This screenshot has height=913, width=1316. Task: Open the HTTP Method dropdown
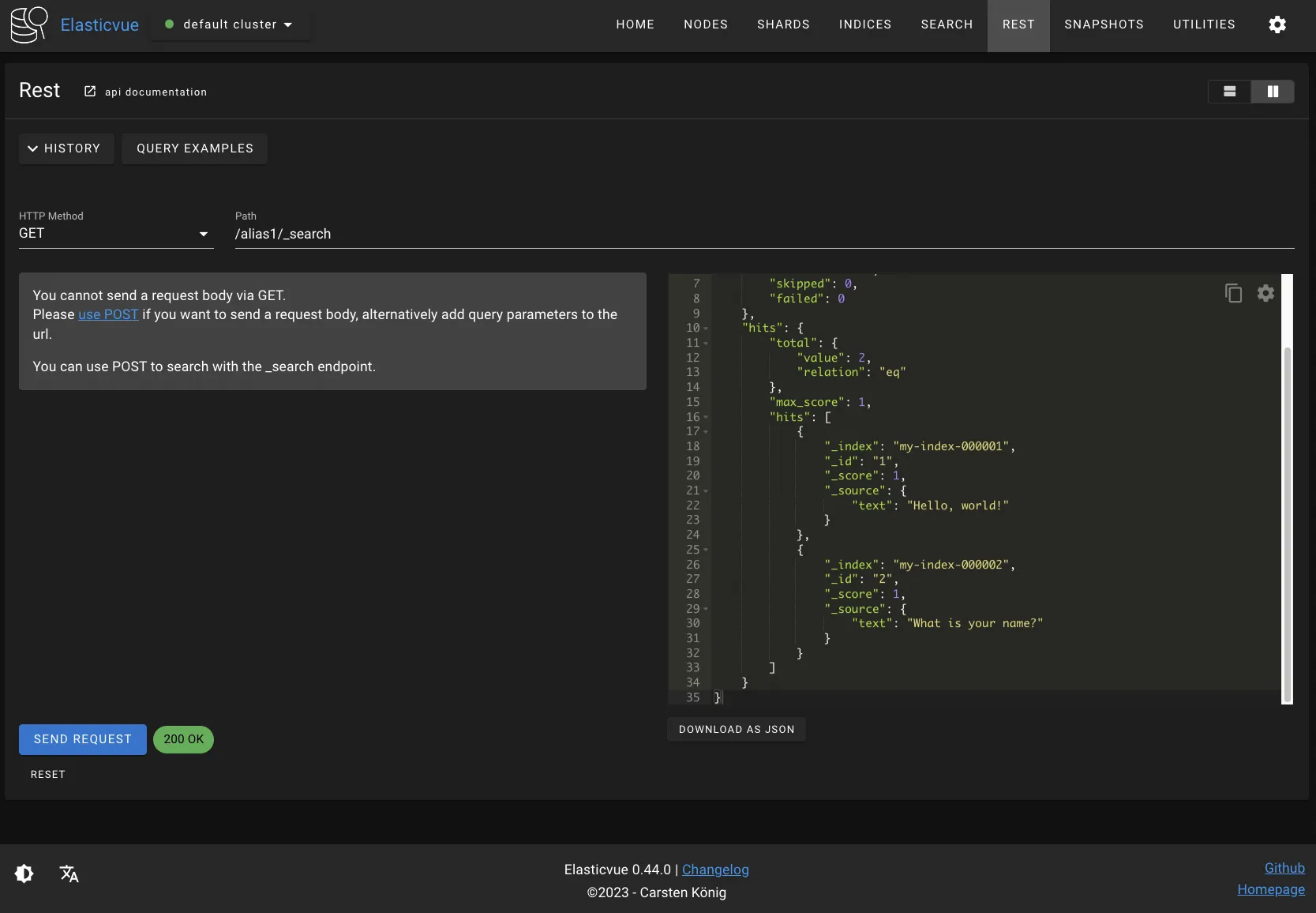[x=116, y=234]
